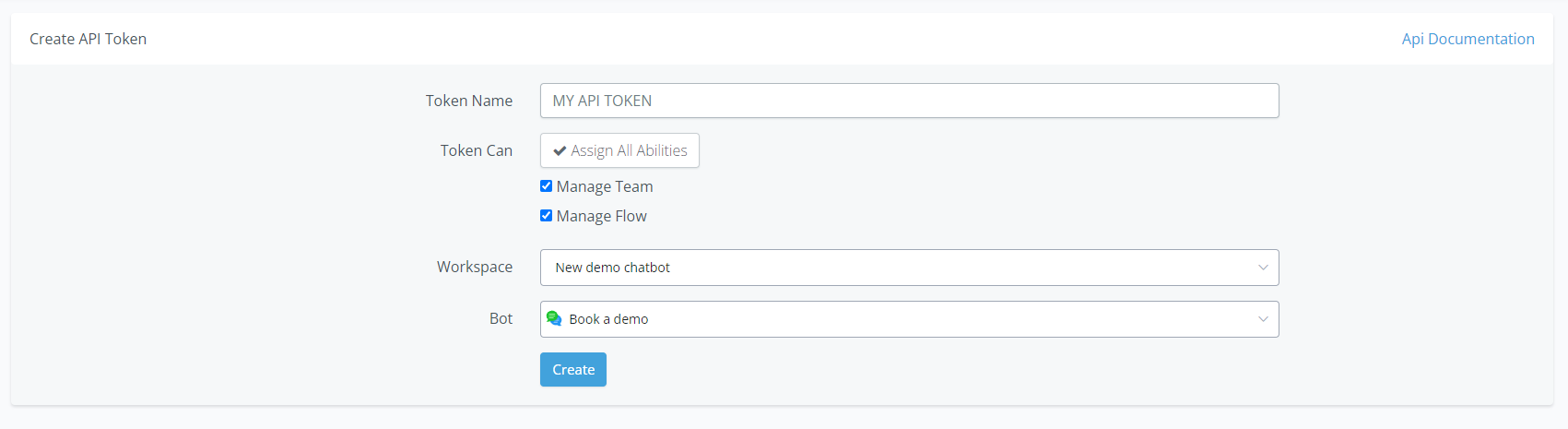Click the chevron arrow on the Workspace dropdown
This screenshot has height=429, width=1568.
[x=1263, y=268]
